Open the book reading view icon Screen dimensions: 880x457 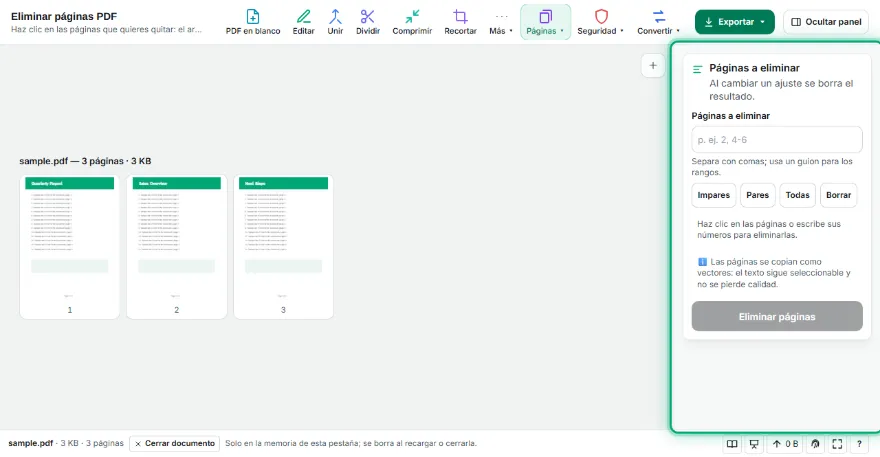[x=732, y=444]
